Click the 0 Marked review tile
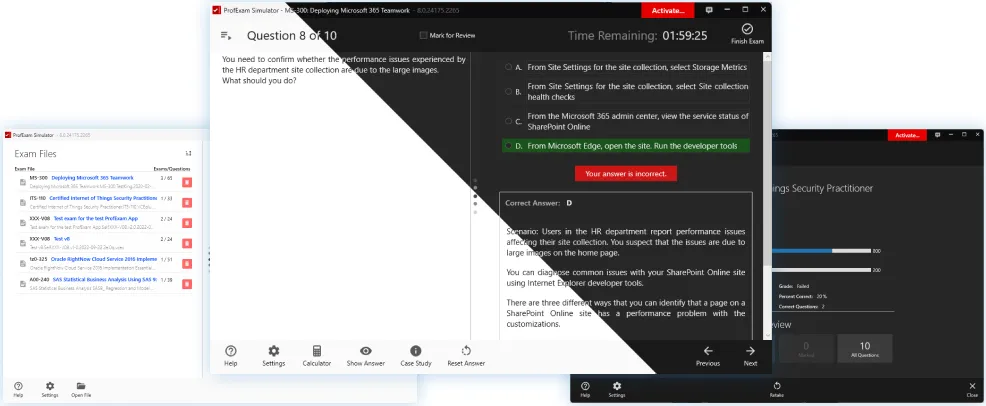 tap(806, 349)
